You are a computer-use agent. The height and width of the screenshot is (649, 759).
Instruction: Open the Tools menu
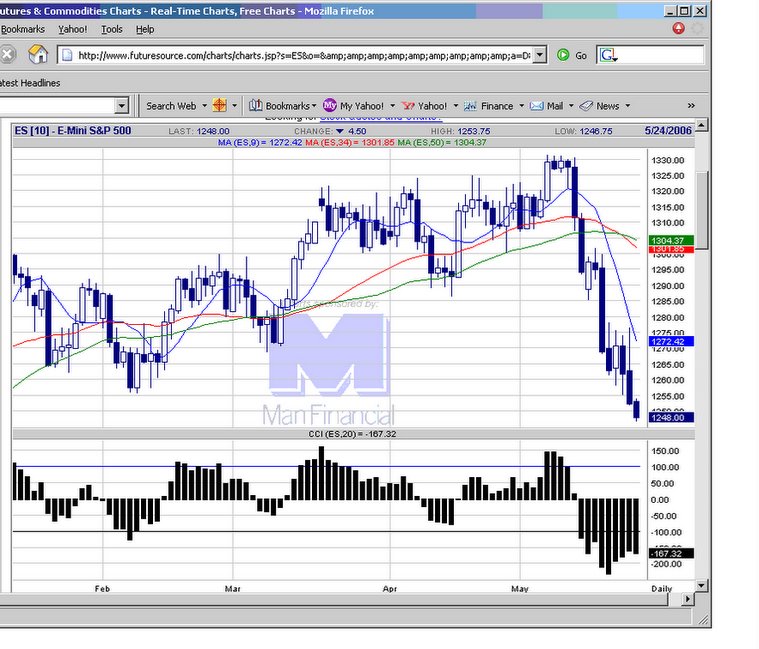[112, 30]
